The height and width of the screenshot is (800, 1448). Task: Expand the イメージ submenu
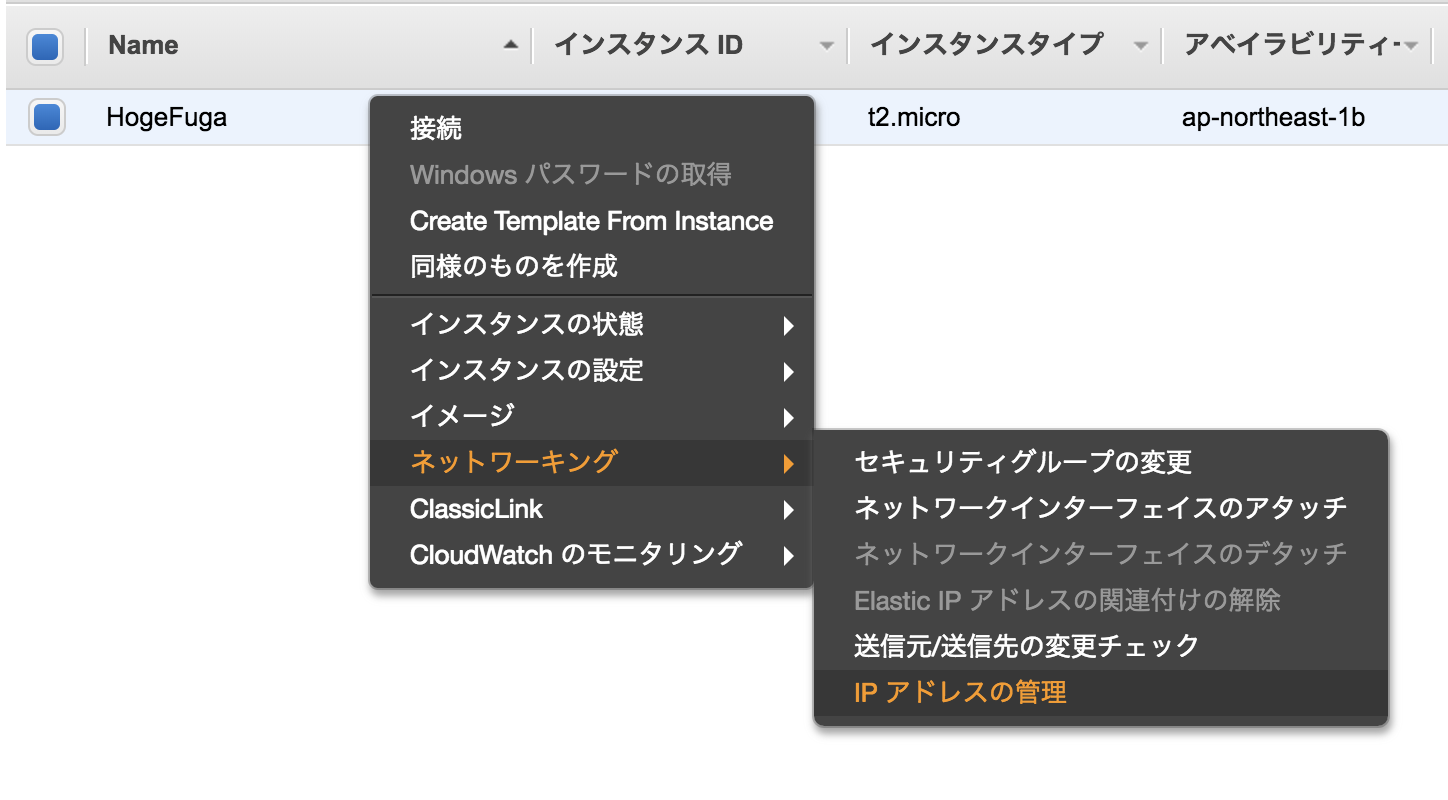pos(460,416)
